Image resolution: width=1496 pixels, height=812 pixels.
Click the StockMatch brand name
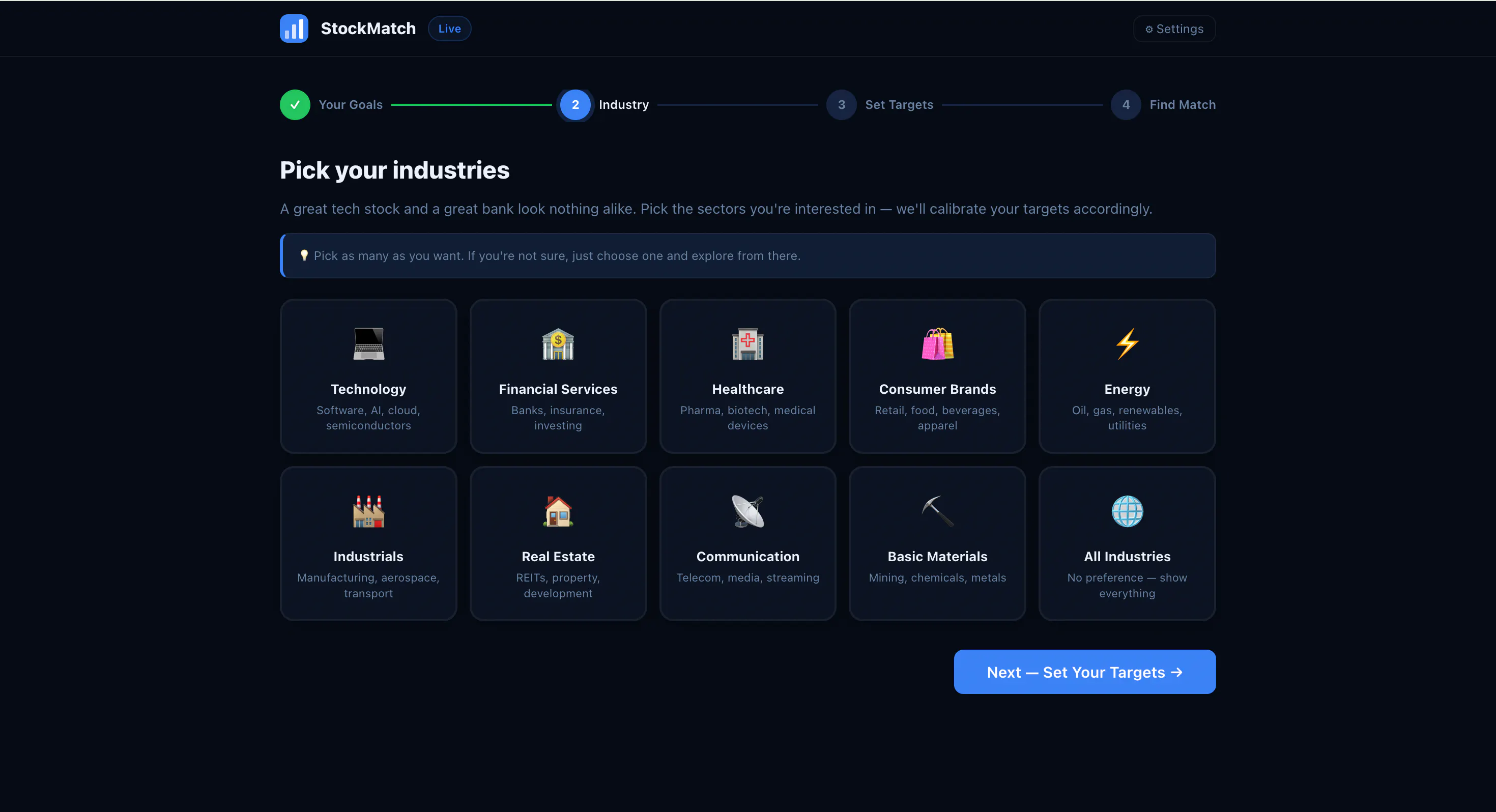click(x=368, y=28)
